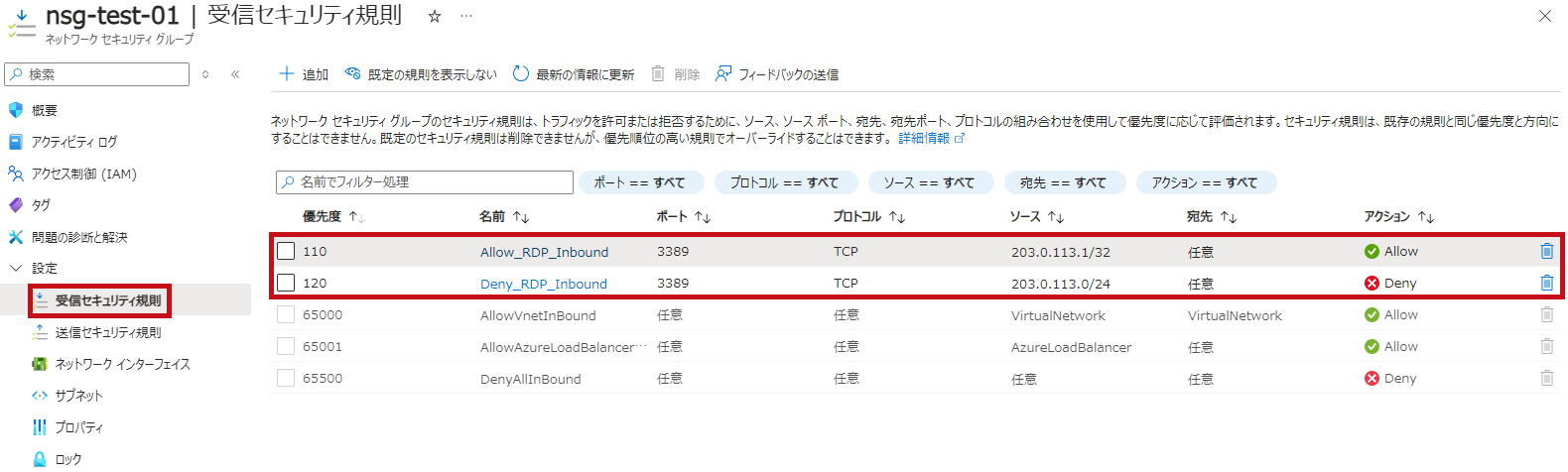Viewport: 1568px width, 472px height.
Task: Collapse the sidebar with the double chevron
Action: click(235, 74)
